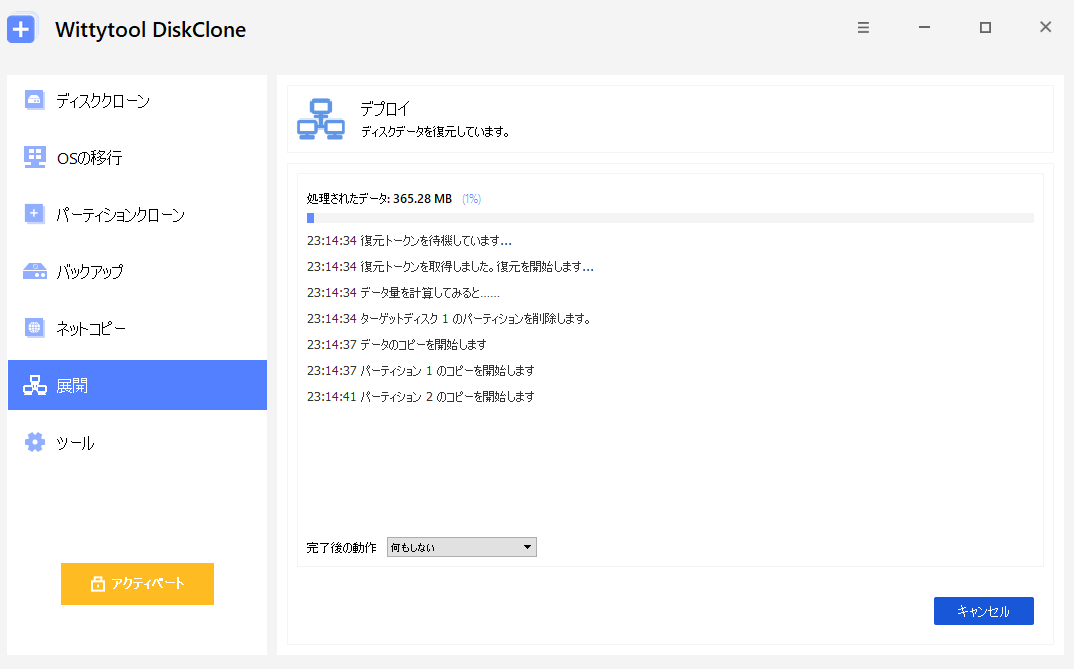Click the OSの移行 windows icon
This screenshot has height=669, width=1074.
point(34,157)
